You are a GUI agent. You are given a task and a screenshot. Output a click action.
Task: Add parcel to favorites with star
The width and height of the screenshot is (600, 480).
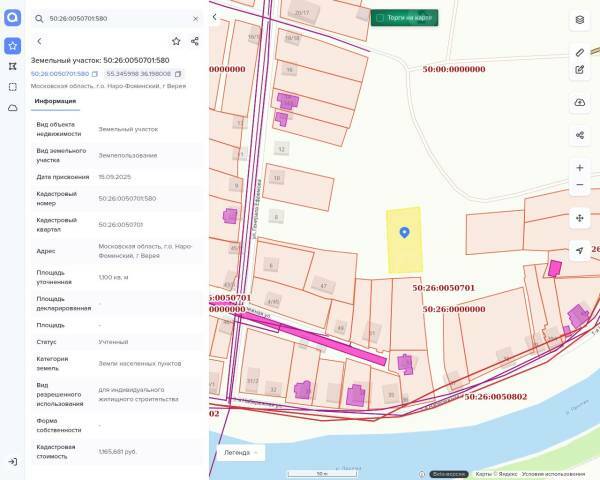pyautogui.click(x=176, y=41)
